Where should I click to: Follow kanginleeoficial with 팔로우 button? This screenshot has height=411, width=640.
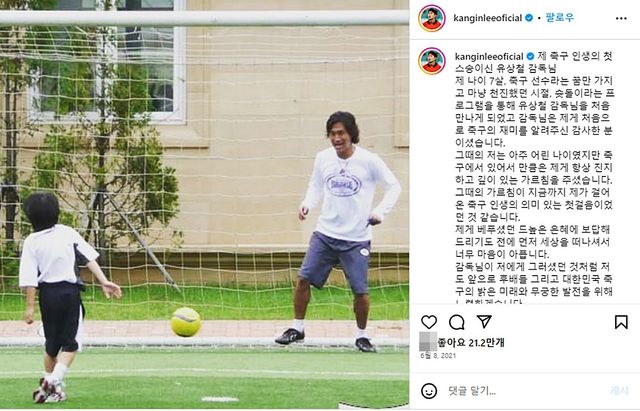[560, 18]
